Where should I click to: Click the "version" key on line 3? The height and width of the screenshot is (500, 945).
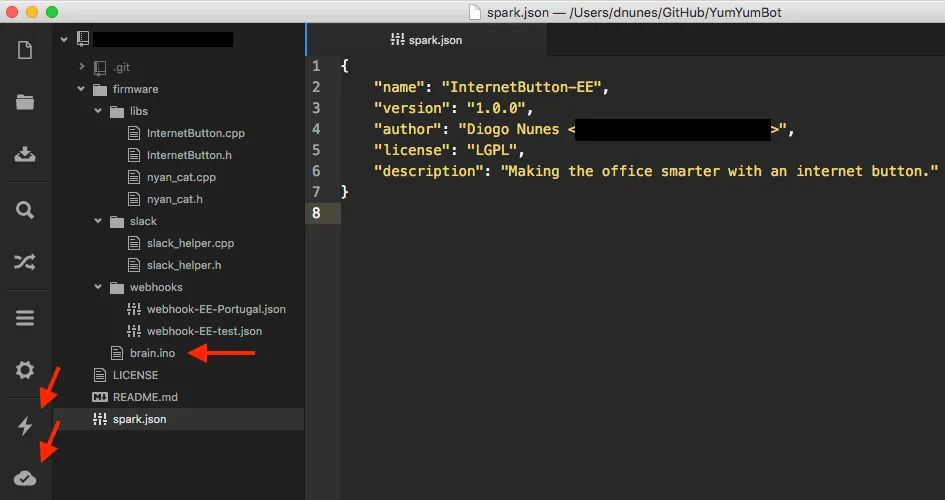(x=412, y=108)
